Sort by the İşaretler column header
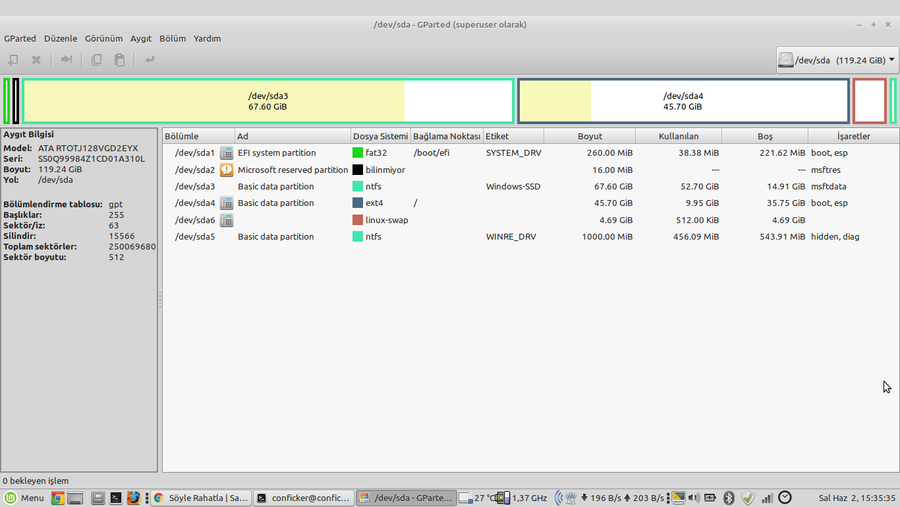This screenshot has height=507, width=900. 854,136
